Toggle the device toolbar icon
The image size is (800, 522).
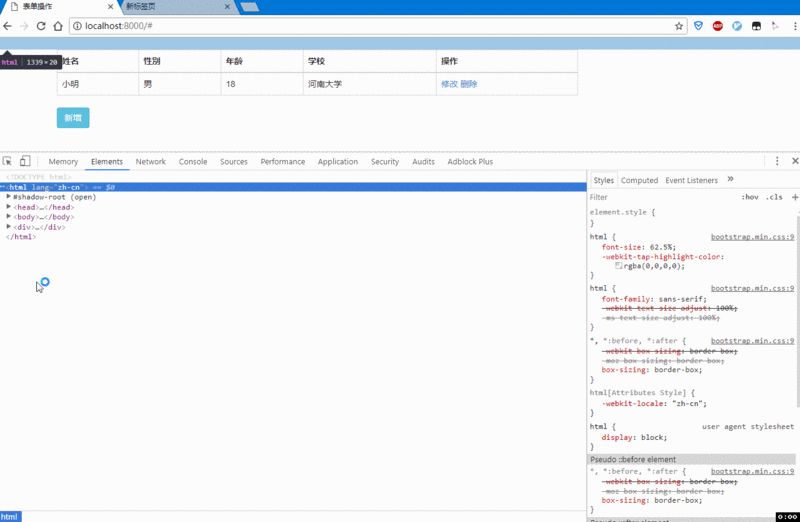point(25,161)
